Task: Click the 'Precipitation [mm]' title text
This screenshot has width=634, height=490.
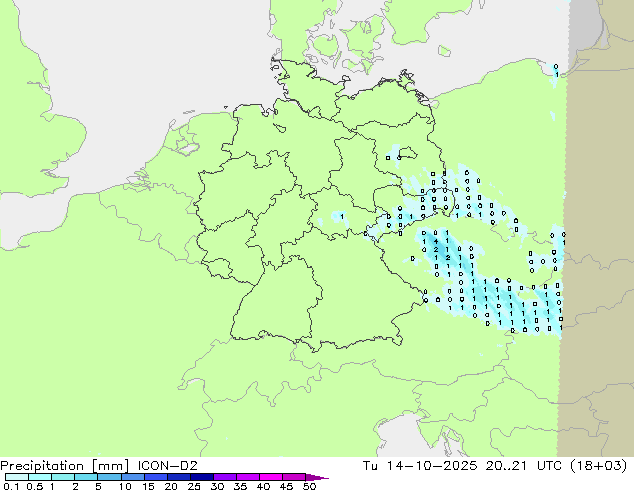Action: click(x=65, y=466)
